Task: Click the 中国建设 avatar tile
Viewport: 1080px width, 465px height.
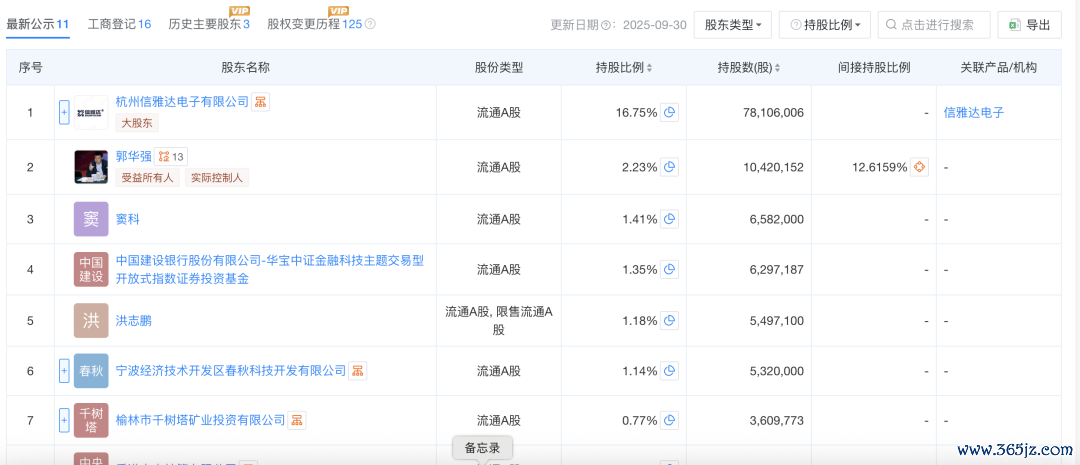Action: [x=91, y=269]
